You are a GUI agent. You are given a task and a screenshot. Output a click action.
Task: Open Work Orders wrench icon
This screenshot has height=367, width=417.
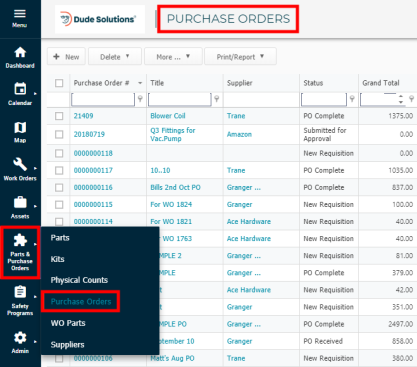[20, 164]
